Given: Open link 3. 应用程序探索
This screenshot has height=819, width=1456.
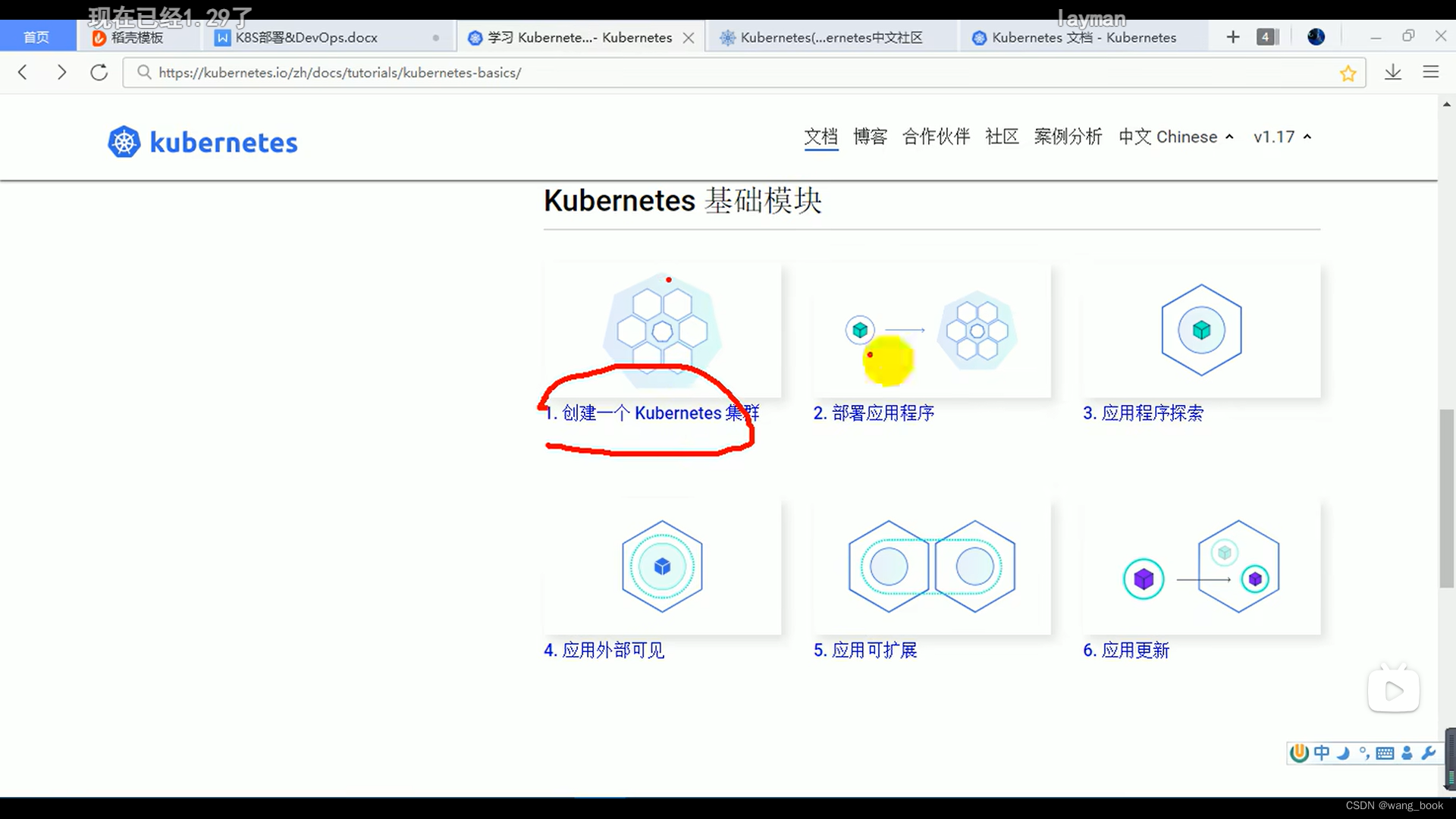Looking at the screenshot, I should click(1143, 413).
